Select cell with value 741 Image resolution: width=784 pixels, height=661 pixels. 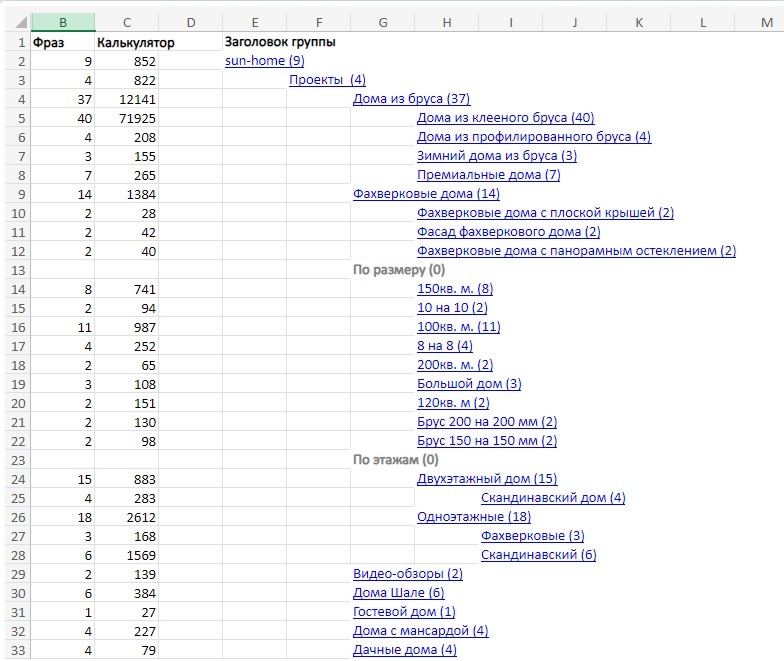(x=127, y=289)
